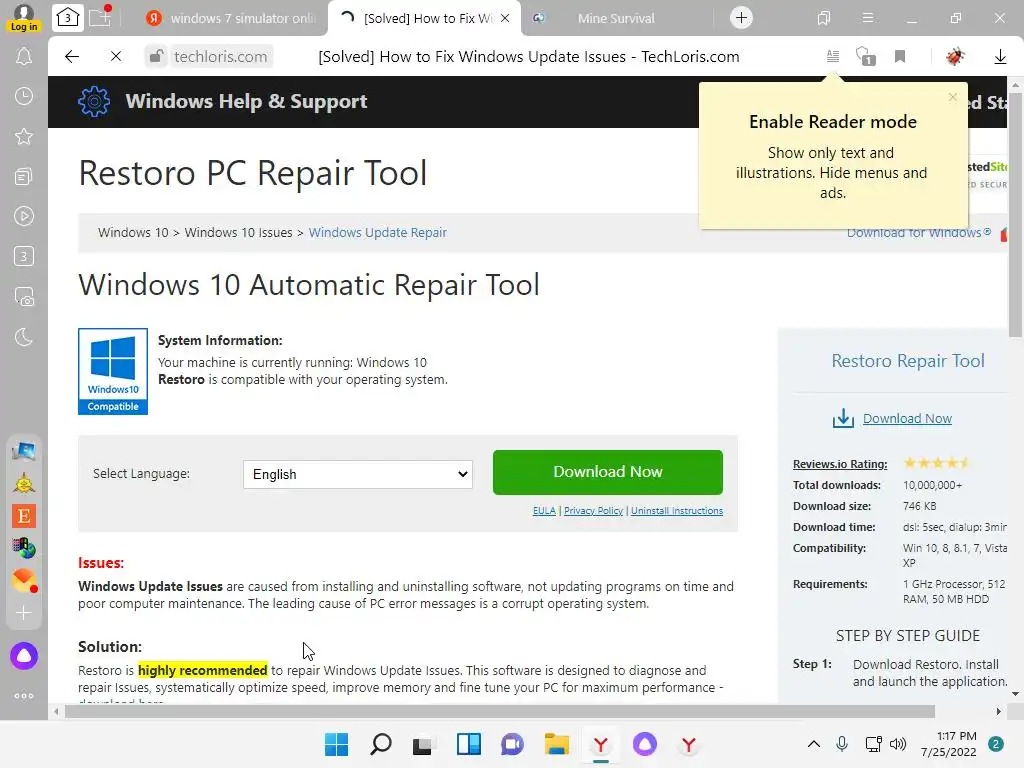The image size is (1024, 768).
Task: Click the site lock security icon
Action: coord(155,57)
